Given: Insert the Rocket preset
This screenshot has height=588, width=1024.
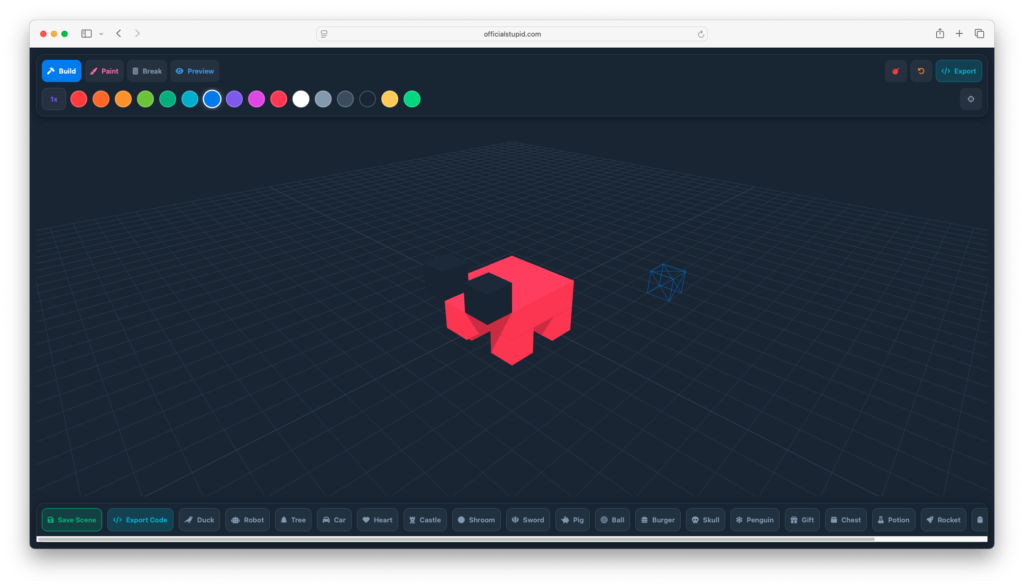Looking at the screenshot, I should pos(941,519).
